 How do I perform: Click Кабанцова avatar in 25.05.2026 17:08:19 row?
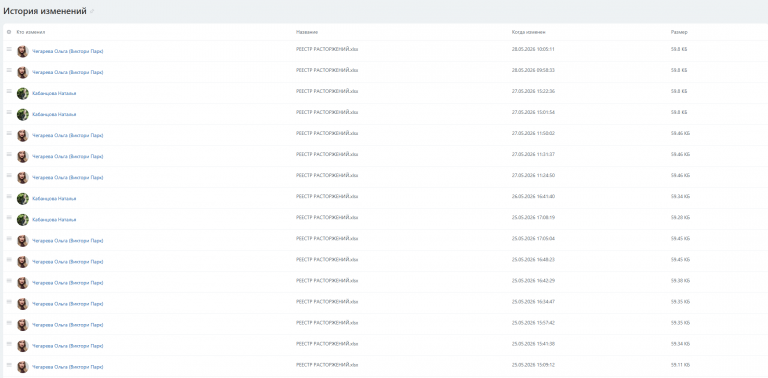pyautogui.click(x=23, y=220)
